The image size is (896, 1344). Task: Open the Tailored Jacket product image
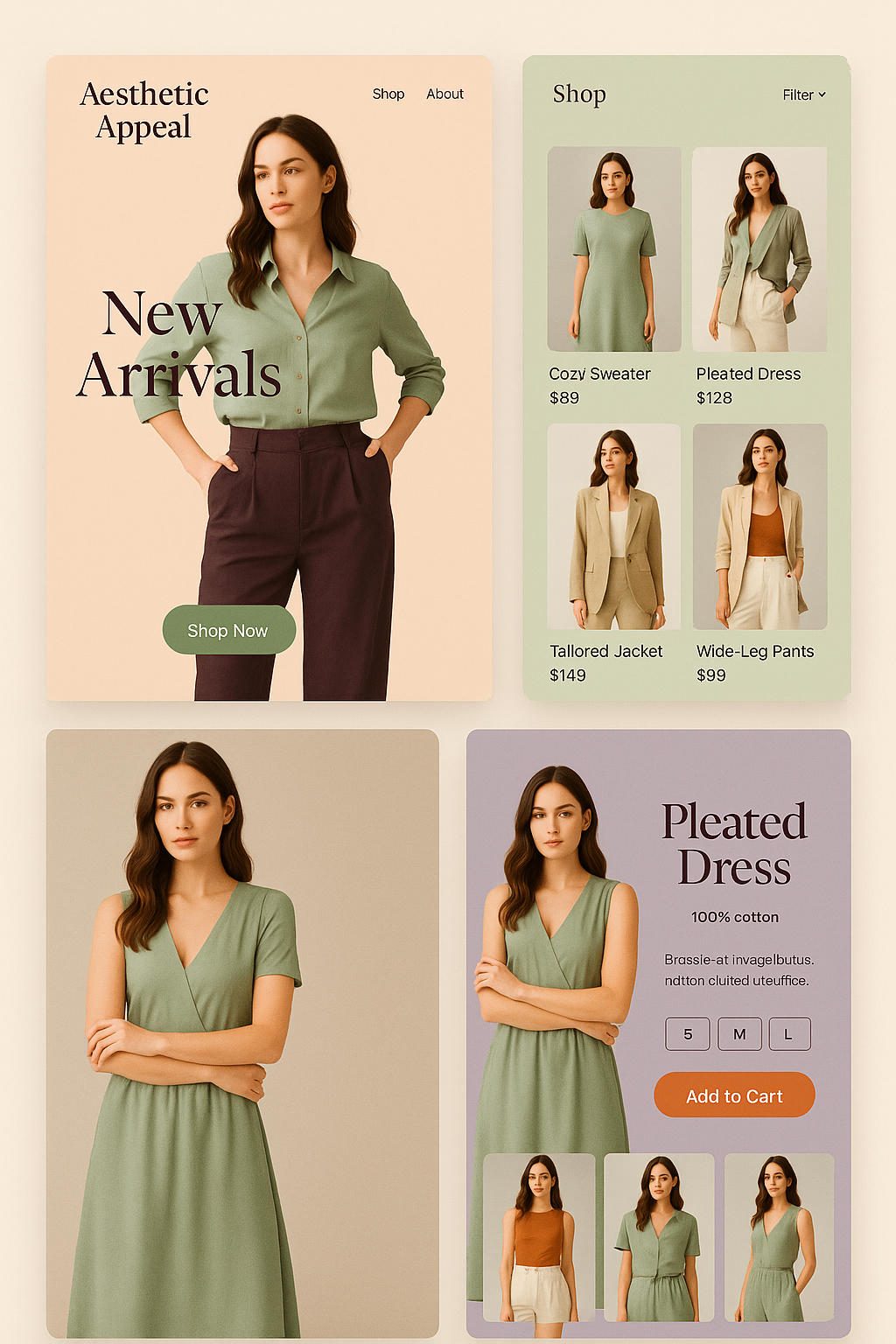(x=614, y=527)
